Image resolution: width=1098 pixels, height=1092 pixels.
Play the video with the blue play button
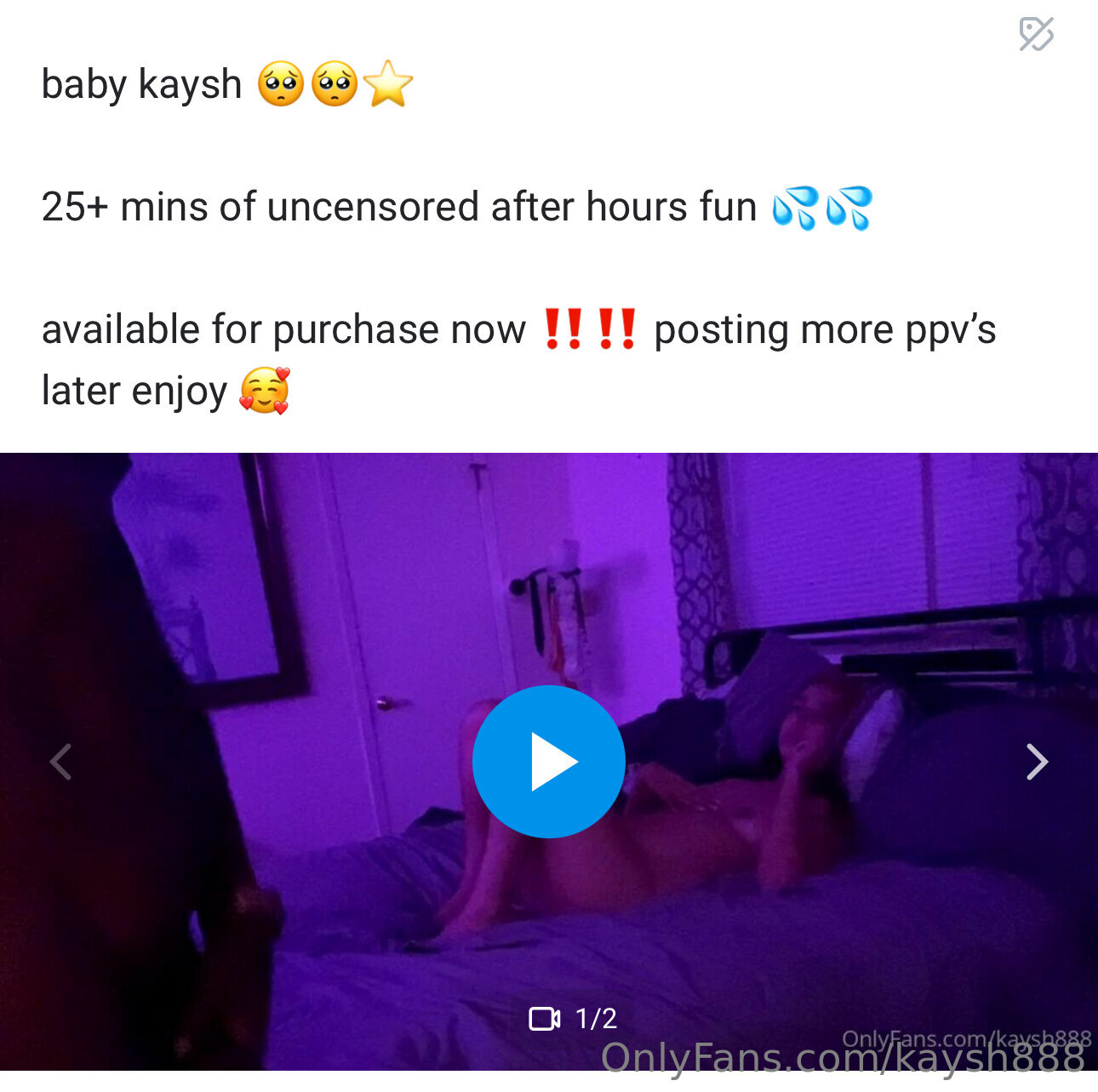pyautogui.click(x=549, y=762)
